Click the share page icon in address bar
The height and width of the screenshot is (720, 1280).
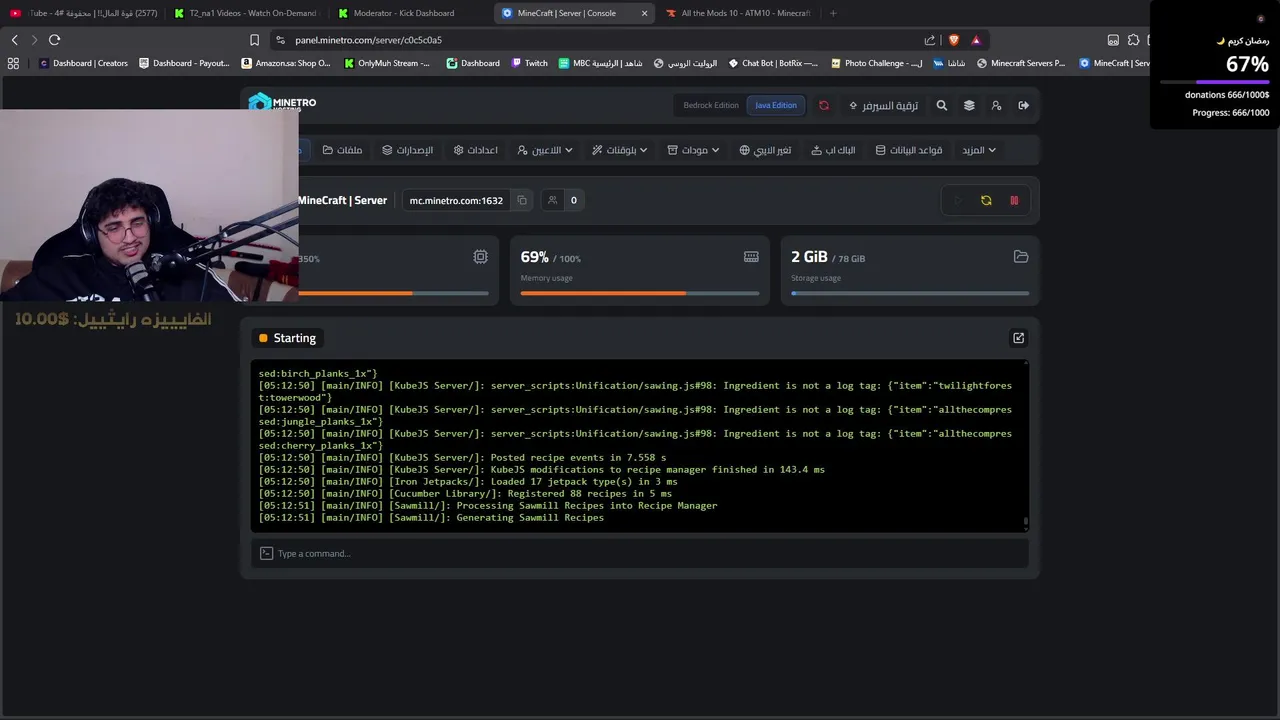(x=930, y=40)
